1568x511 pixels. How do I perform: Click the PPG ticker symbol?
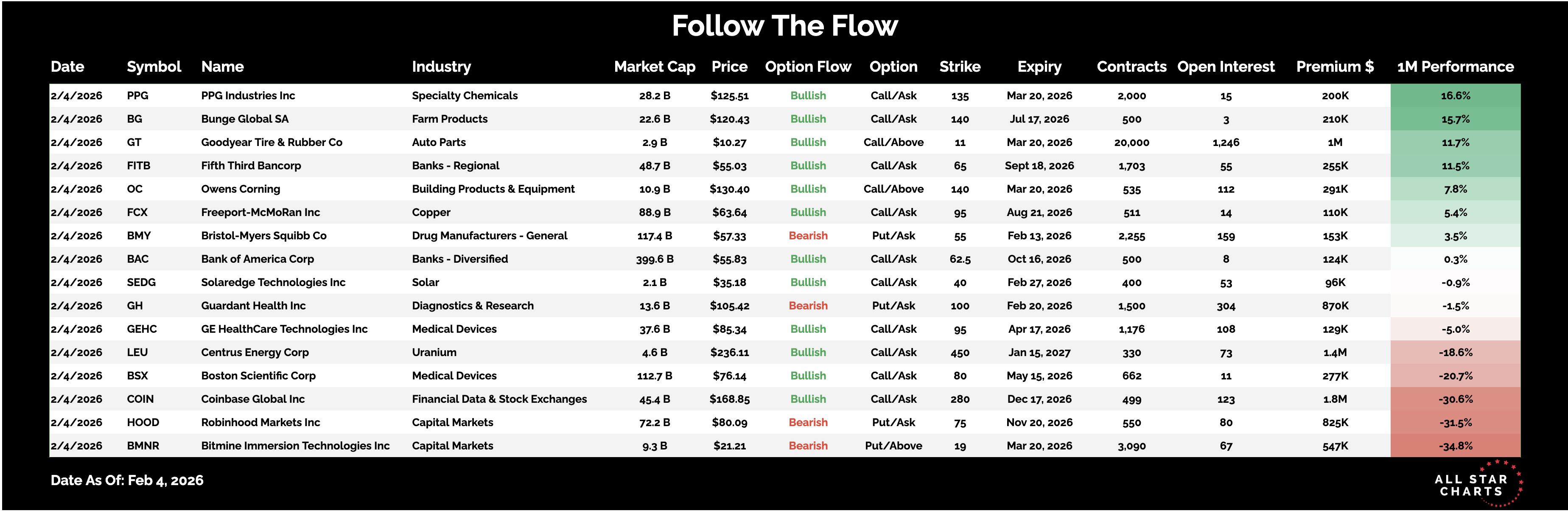click(x=137, y=95)
